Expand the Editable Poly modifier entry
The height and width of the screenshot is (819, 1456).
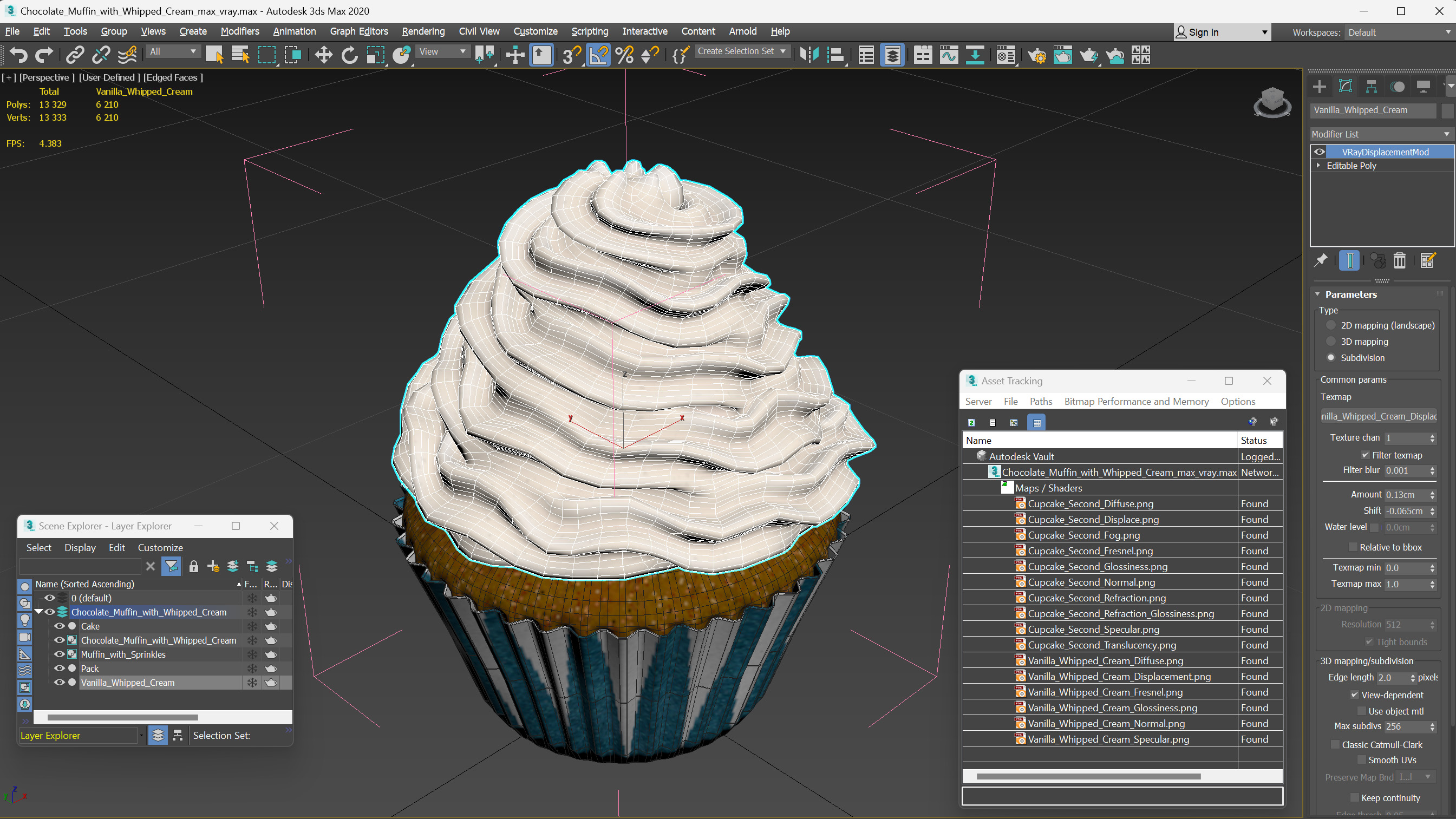pyautogui.click(x=1318, y=166)
